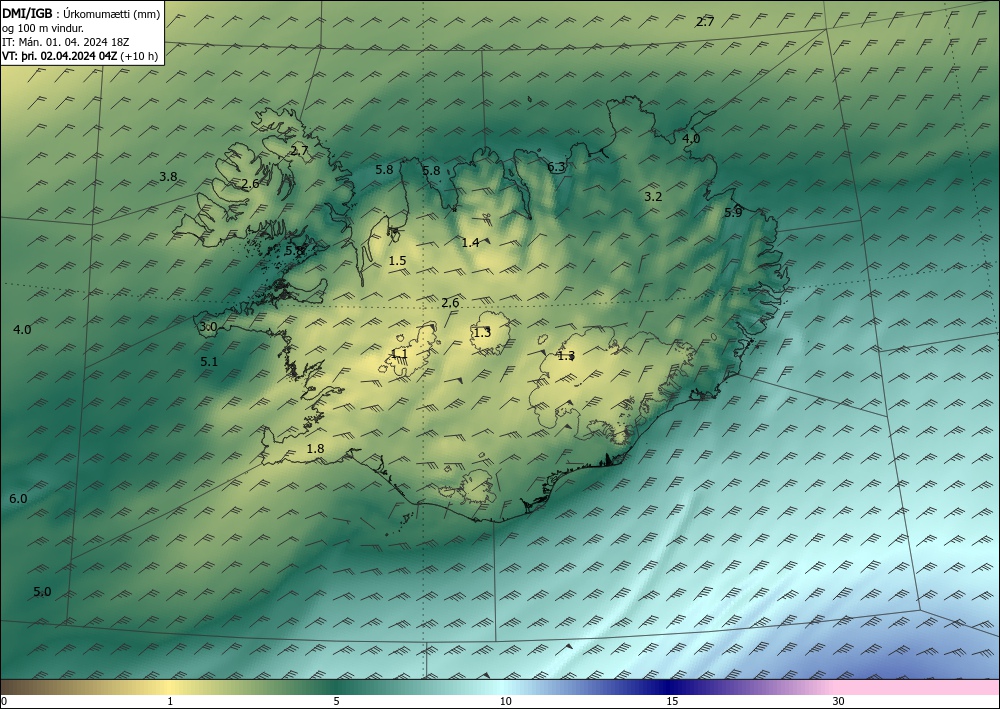
Task: Click the 1.5 value label
Action: coord(397,260)
